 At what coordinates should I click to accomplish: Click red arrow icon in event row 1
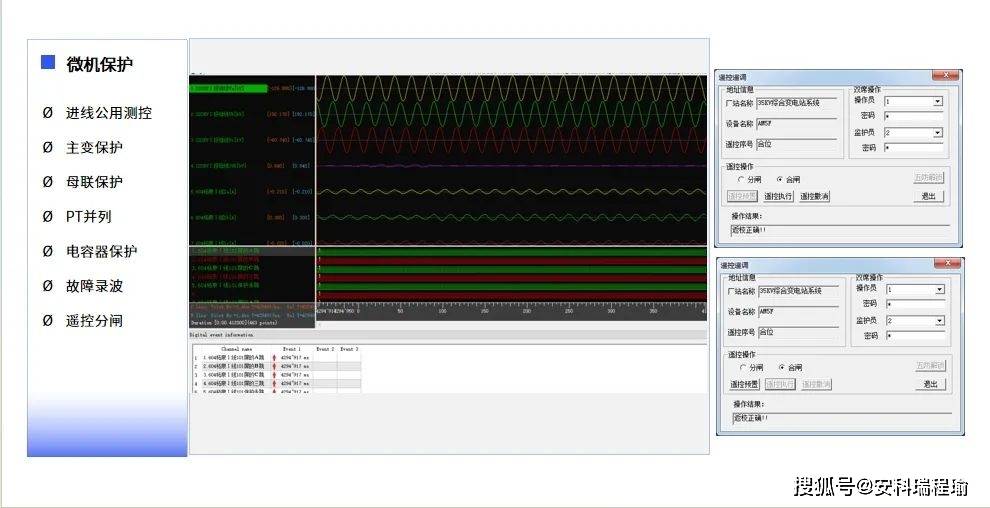tap(274, 358)
